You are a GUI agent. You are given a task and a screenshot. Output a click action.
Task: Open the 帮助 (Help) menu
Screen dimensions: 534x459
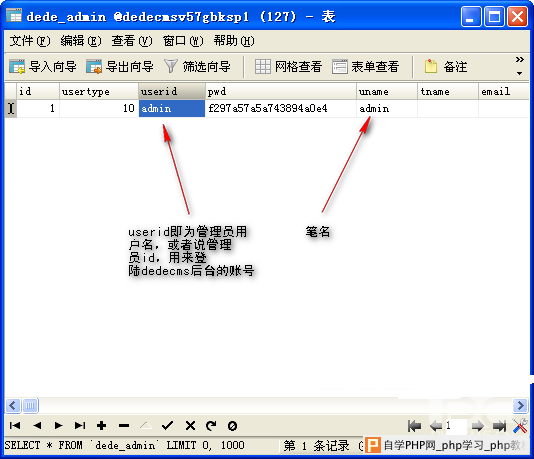click(234, 41)
